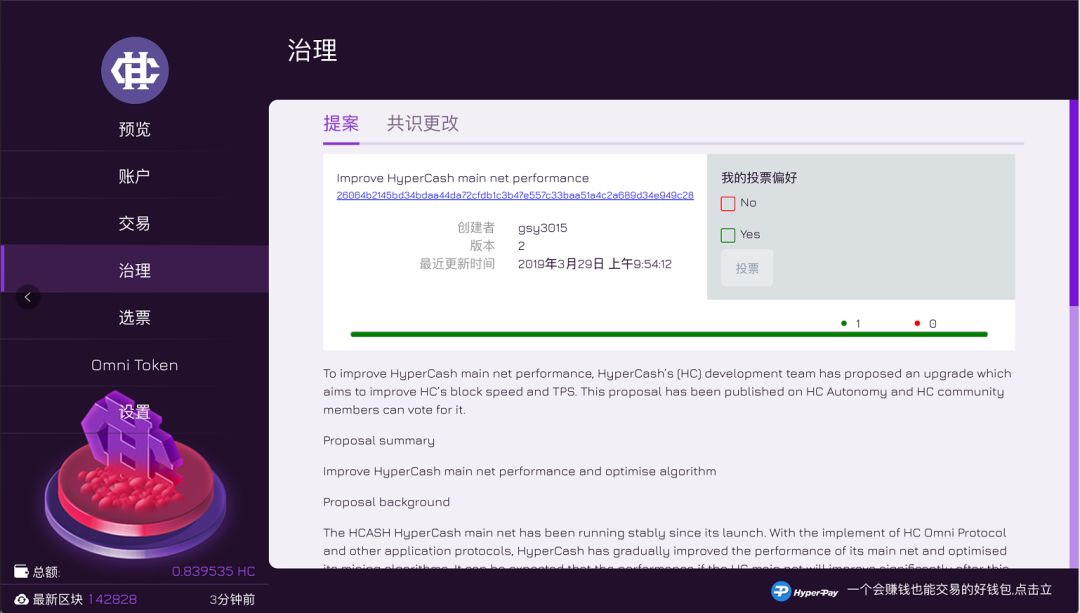The width and height of the screenshot is (1080, 613).
Task: Click the creator name gsy3015
Action: pos(543,228)
